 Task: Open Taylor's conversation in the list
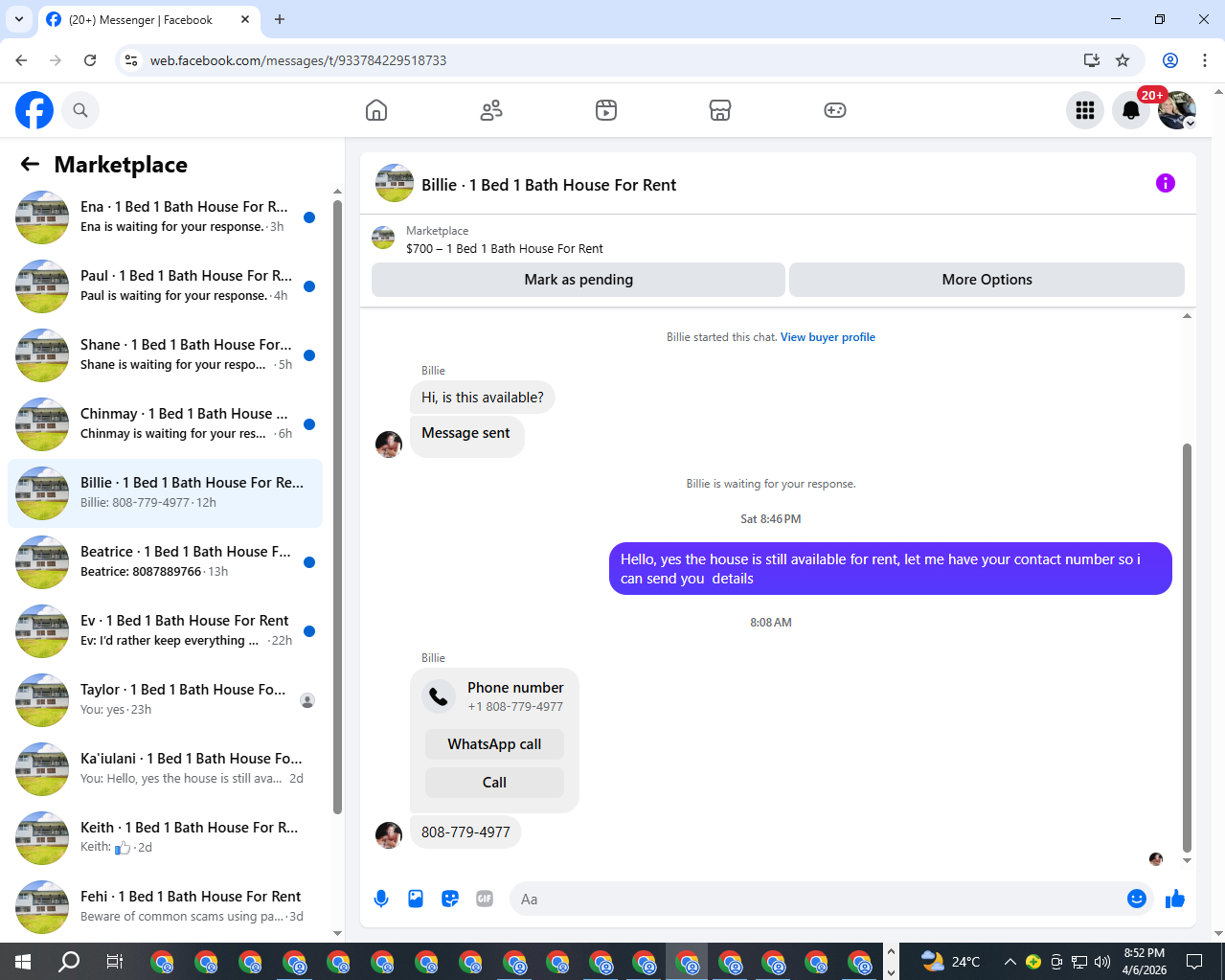(165, 700)
